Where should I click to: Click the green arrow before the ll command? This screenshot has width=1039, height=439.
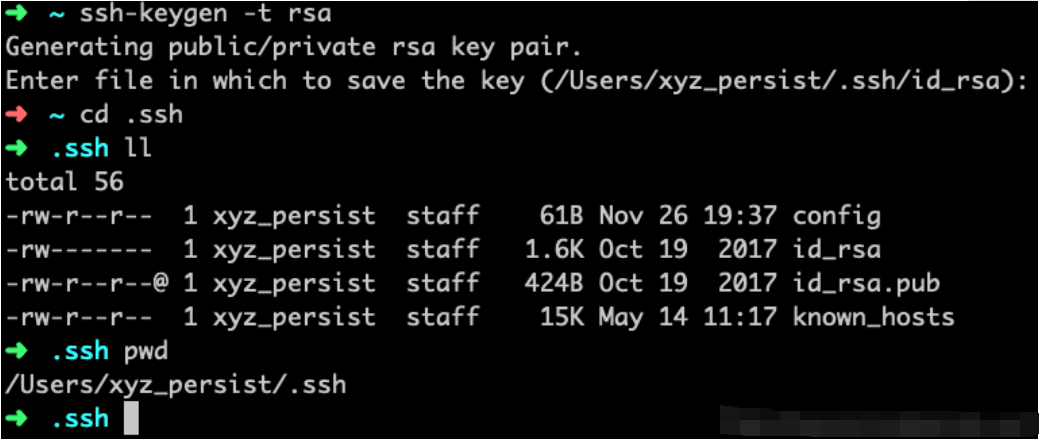point(18,148)
